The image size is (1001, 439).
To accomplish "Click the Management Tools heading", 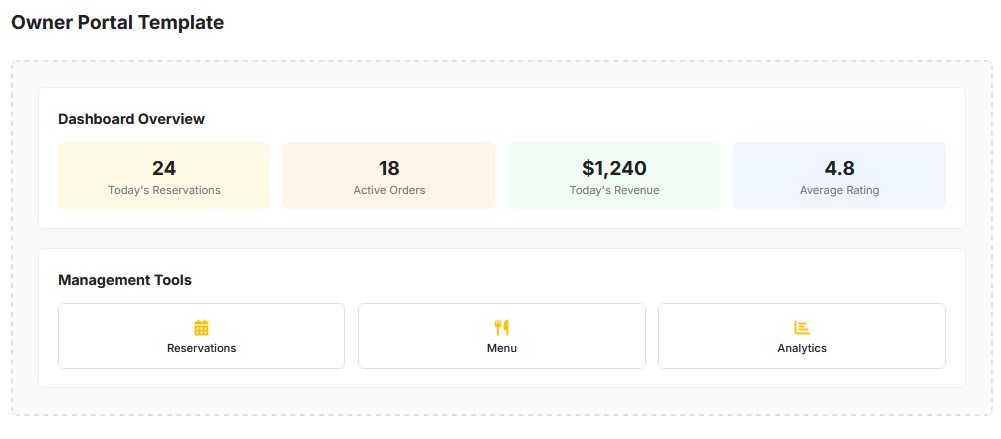I will click(x=125, y=280).
